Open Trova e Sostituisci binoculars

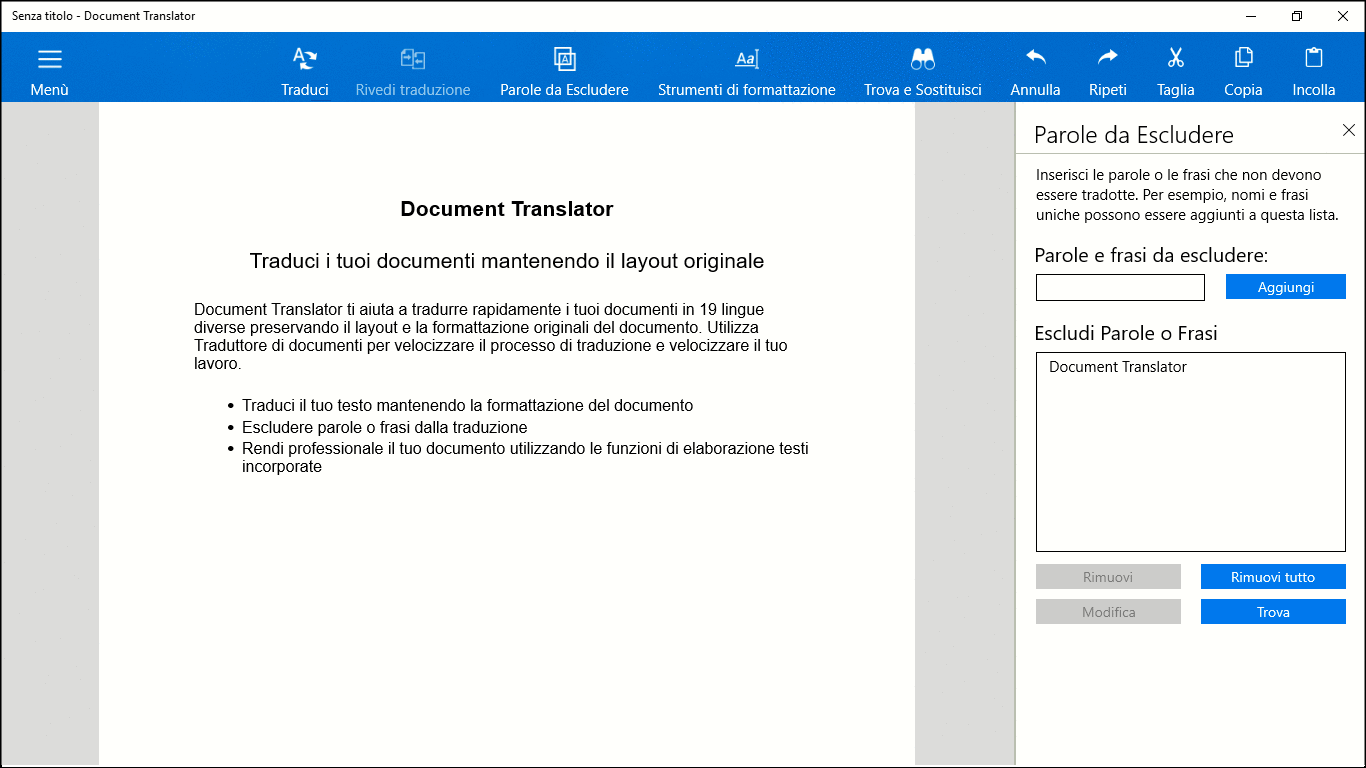922,60
